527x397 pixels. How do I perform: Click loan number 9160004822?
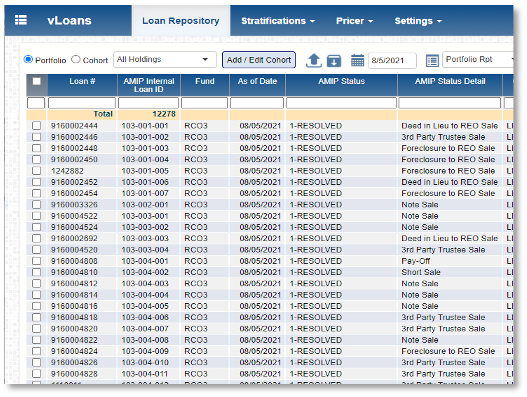(x=74, y=340)
